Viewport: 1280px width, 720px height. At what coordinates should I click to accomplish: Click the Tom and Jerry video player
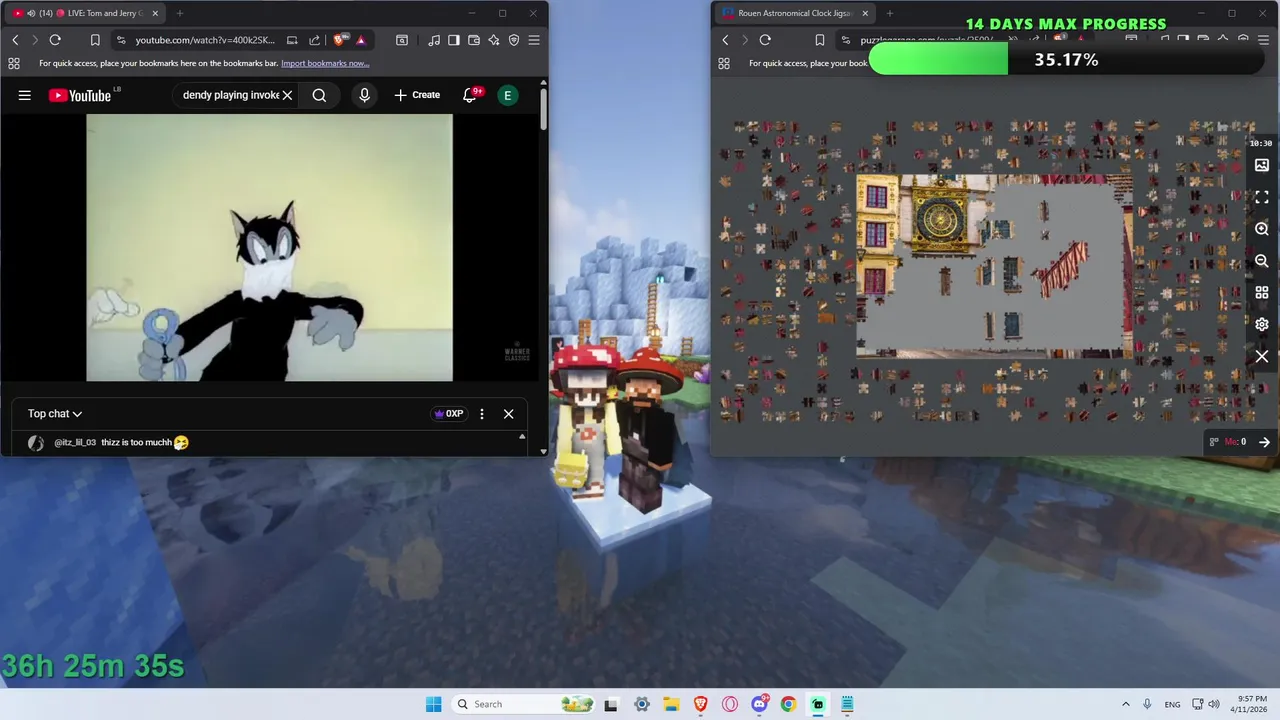click(x=269, y=247)
